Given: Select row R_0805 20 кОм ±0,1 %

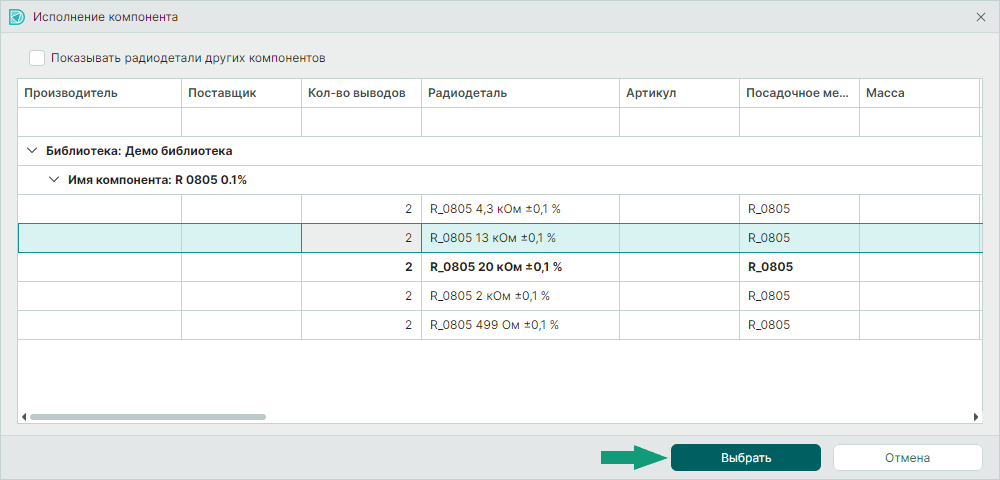Looking at the screenshot, I should click(499, 267).
